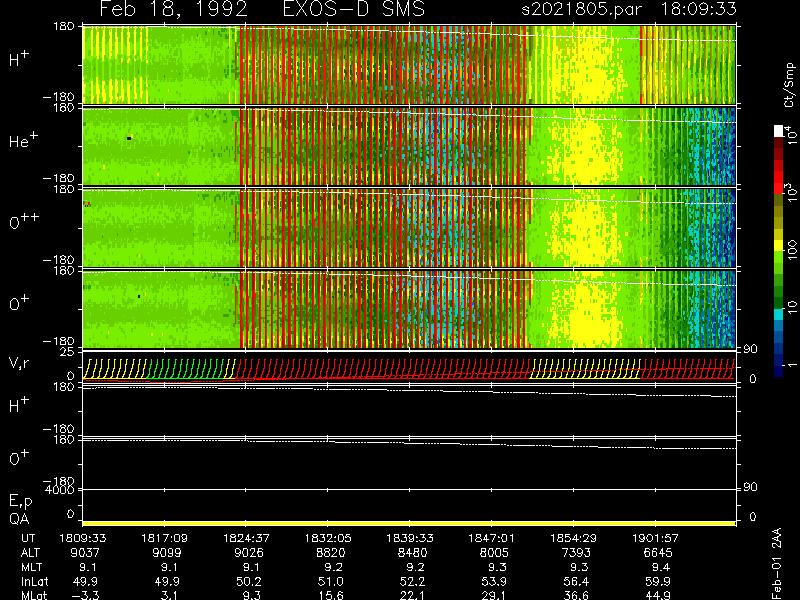Click the UT value '1839:33'
Screen dimensions: 800x600
410,538
